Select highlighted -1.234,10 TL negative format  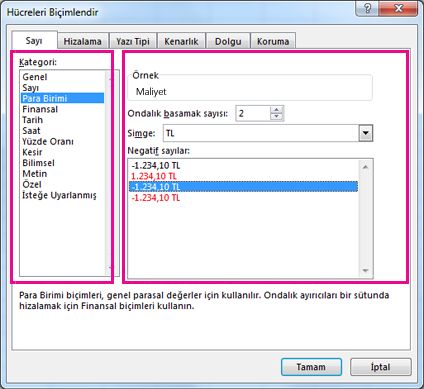coord(243,187)
